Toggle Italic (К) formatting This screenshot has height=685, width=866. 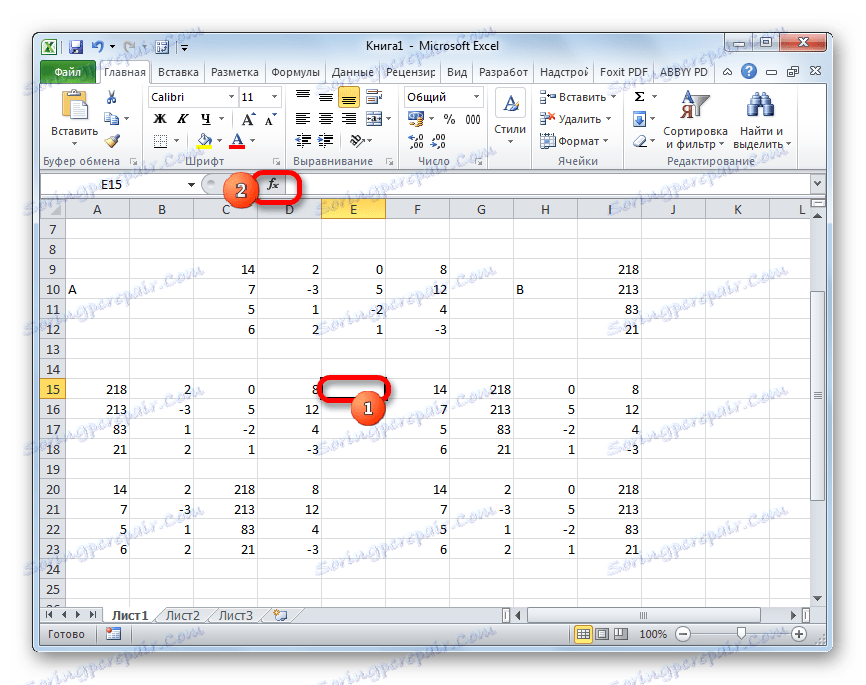pos(183,119)
